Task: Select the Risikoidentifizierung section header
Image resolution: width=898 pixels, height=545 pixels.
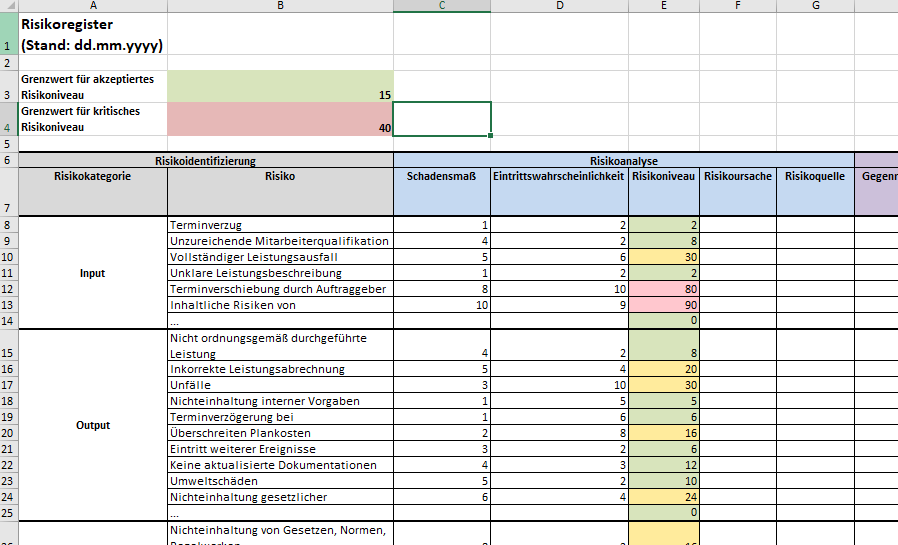Action: point(206,160)
